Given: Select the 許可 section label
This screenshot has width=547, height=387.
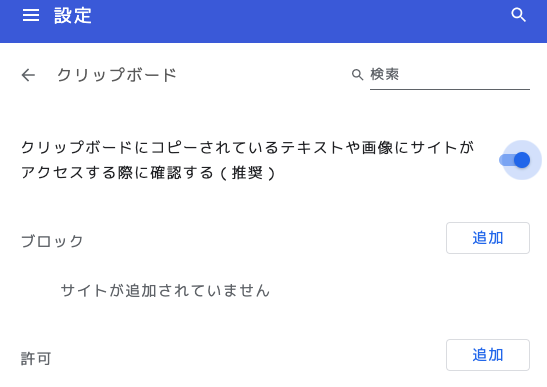Looking at the screenshot, I should tap(36, 358).
